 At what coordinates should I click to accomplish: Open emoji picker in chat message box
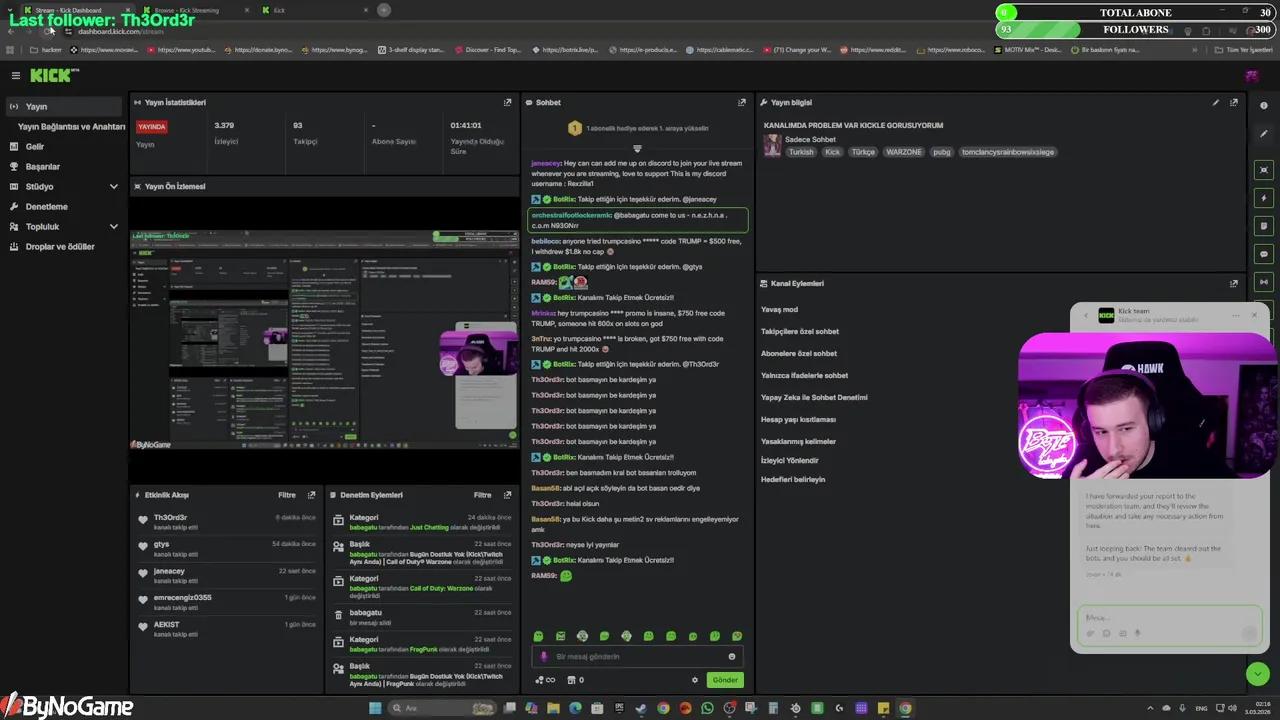[x=732, y=656]
